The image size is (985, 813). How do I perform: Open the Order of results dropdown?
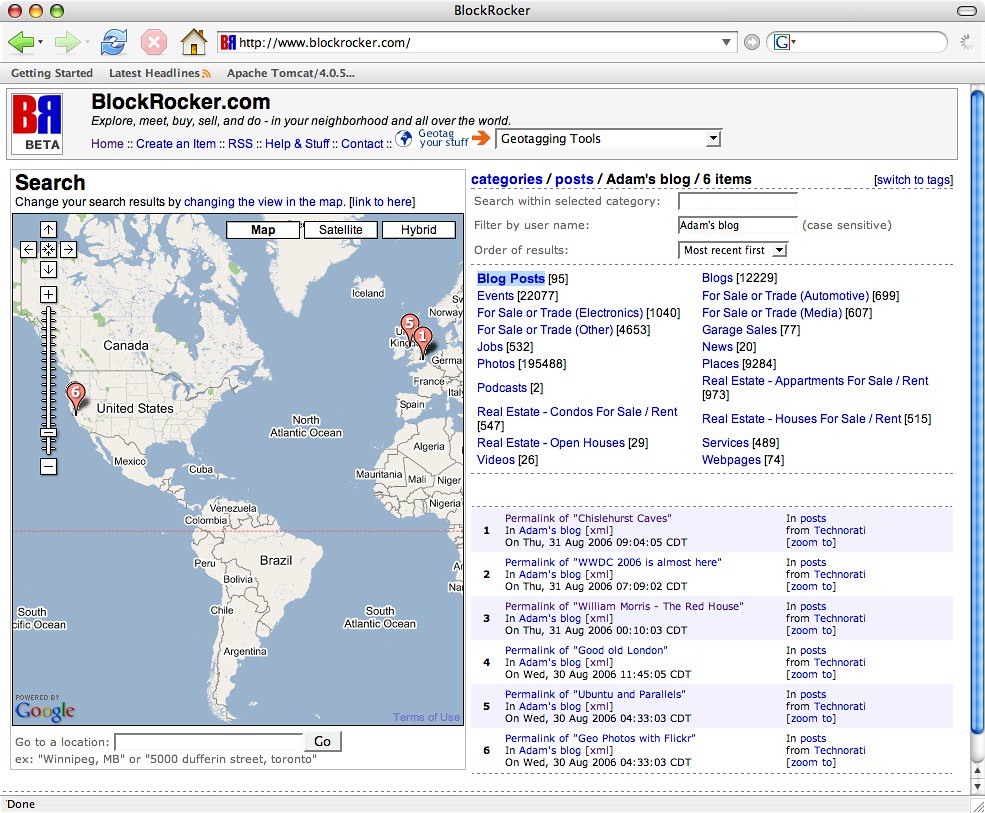tap(732, 250)
